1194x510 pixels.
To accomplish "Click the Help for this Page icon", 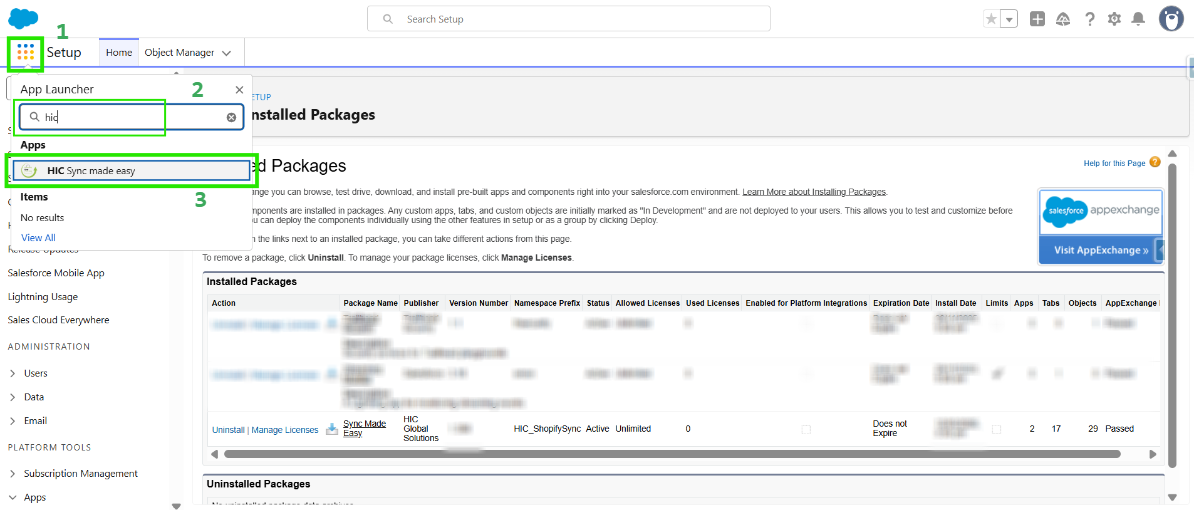I will tap(1155, 162).
